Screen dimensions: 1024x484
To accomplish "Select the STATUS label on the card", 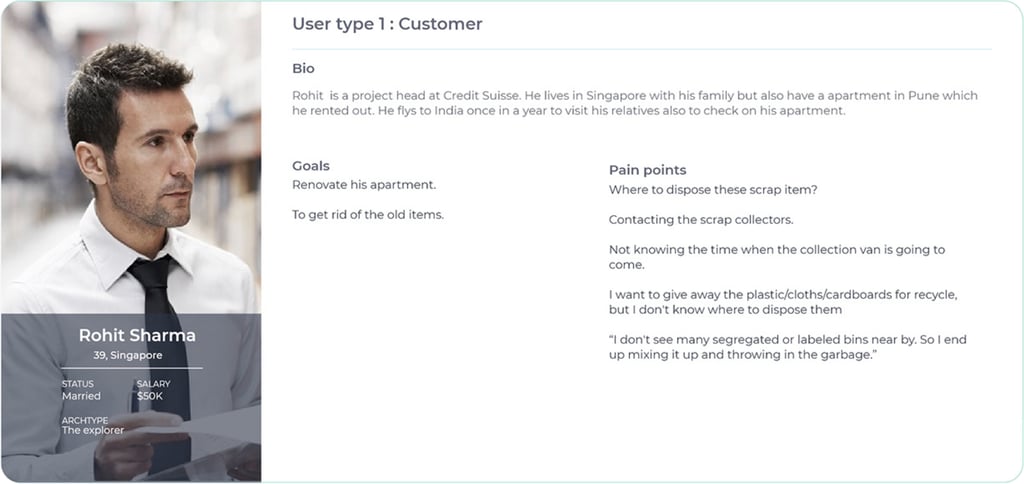I will (x=77, y=384).
